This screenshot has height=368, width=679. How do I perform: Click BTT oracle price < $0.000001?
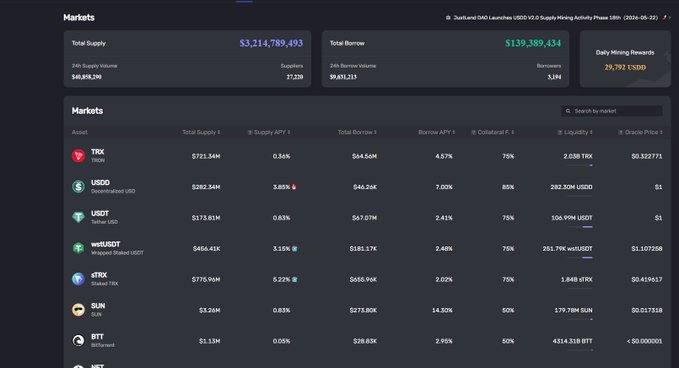pyautogui.click(x=644, y=341)
